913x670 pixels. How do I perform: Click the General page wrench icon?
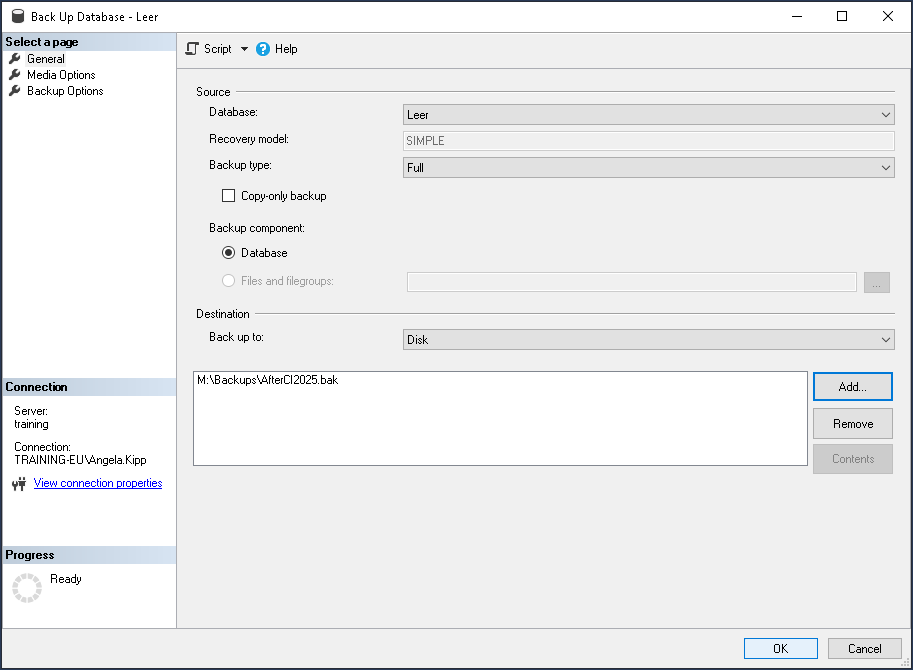[x=15, y=59]
